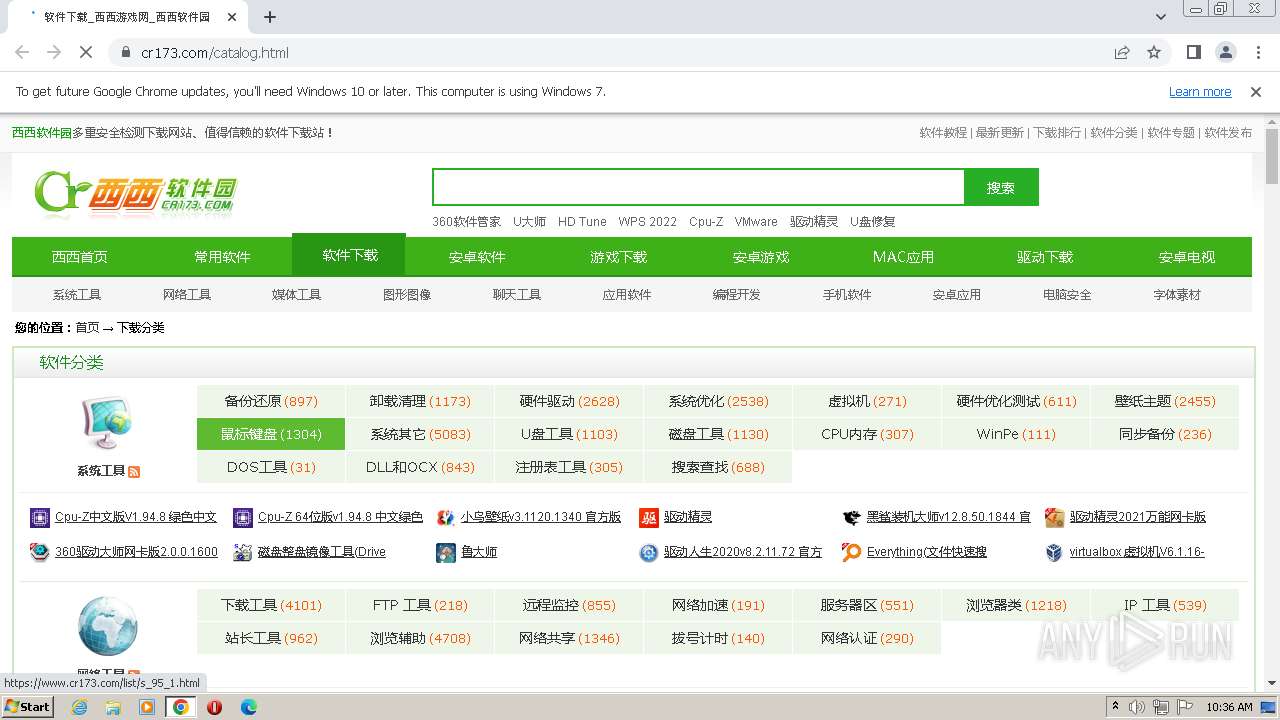Click the site search text field
This screenshot has height=720, width=1280.
698,187
